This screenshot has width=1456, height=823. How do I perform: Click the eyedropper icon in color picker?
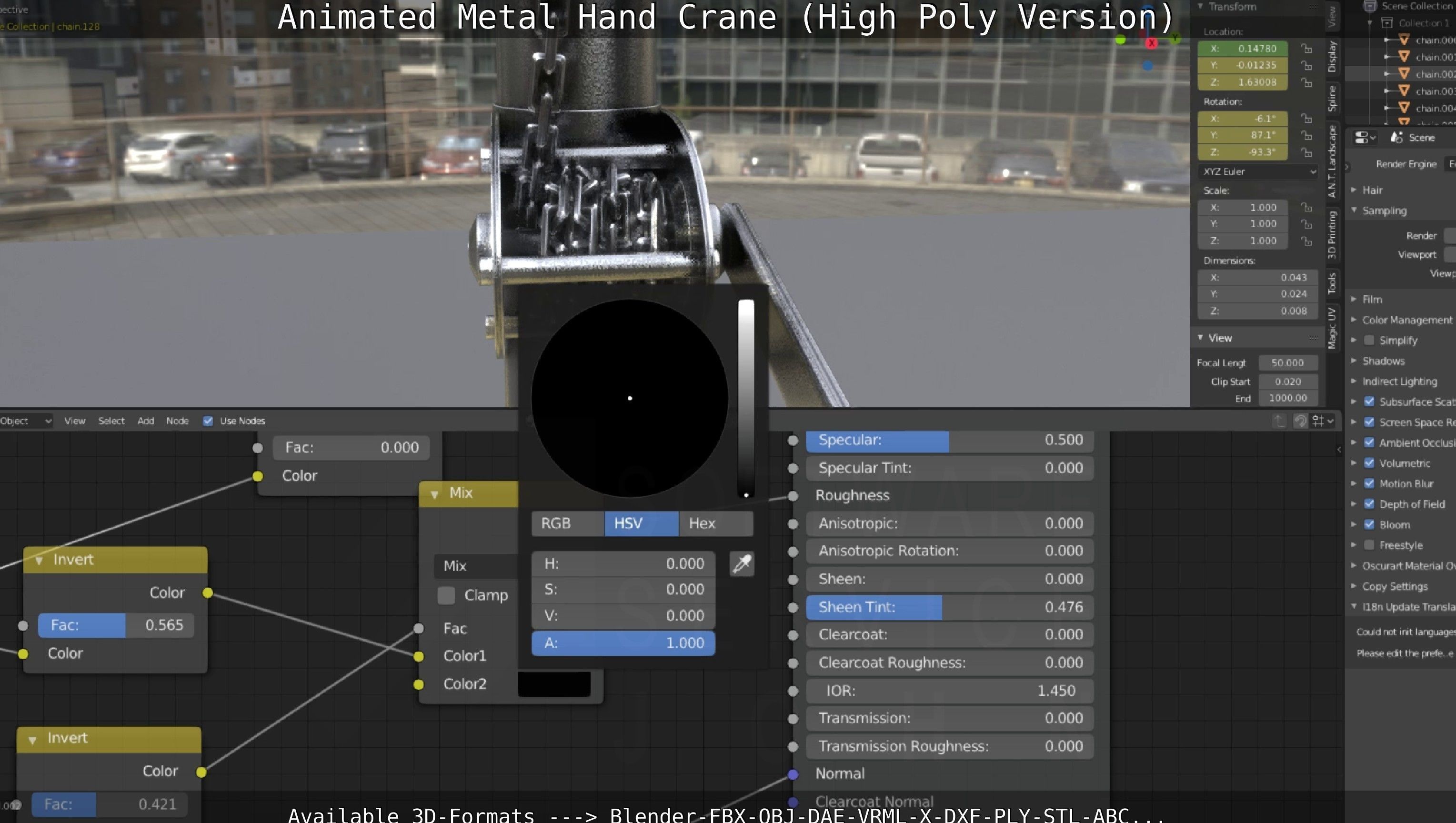(x=742, y=563)
